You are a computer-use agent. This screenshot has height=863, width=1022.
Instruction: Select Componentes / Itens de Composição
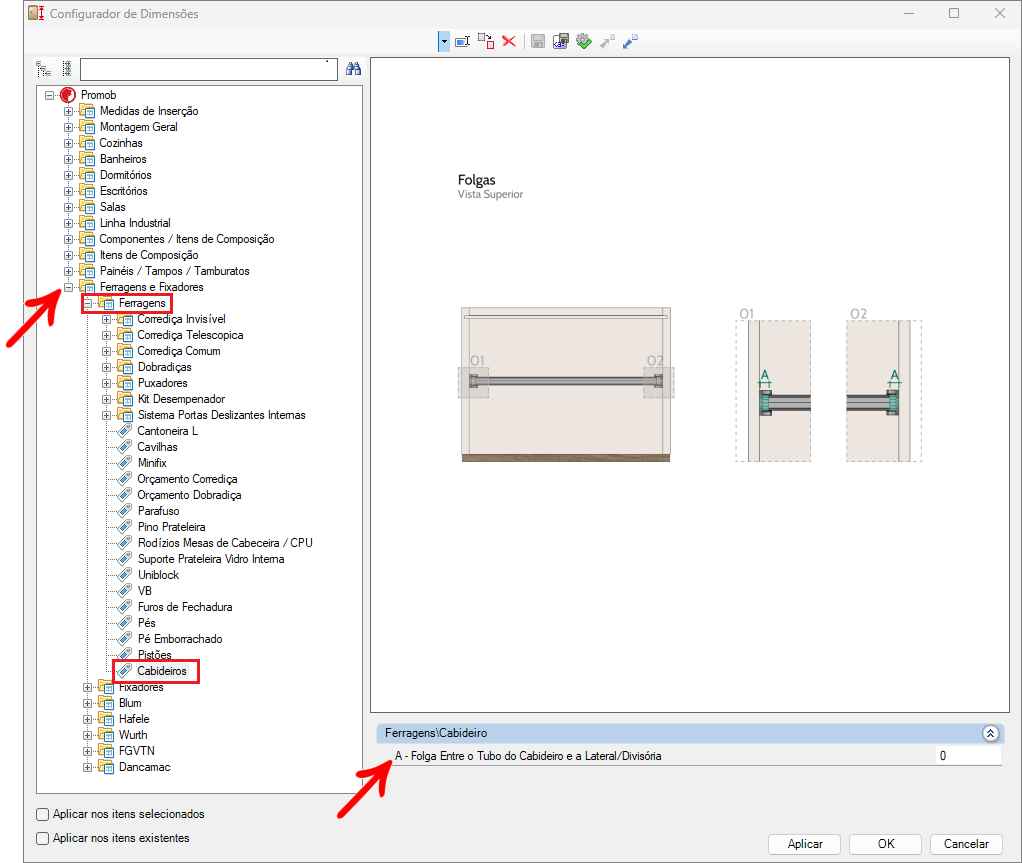186,239
